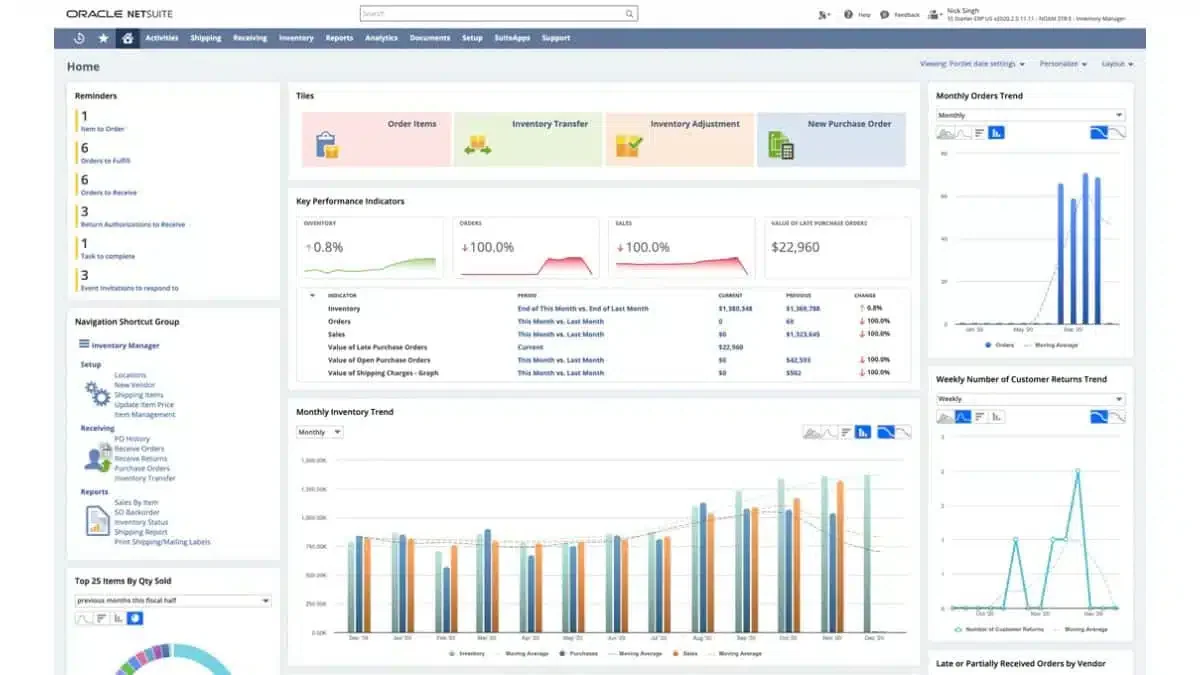Click Customer Returns marker in Weekly legend

(957, 629)
